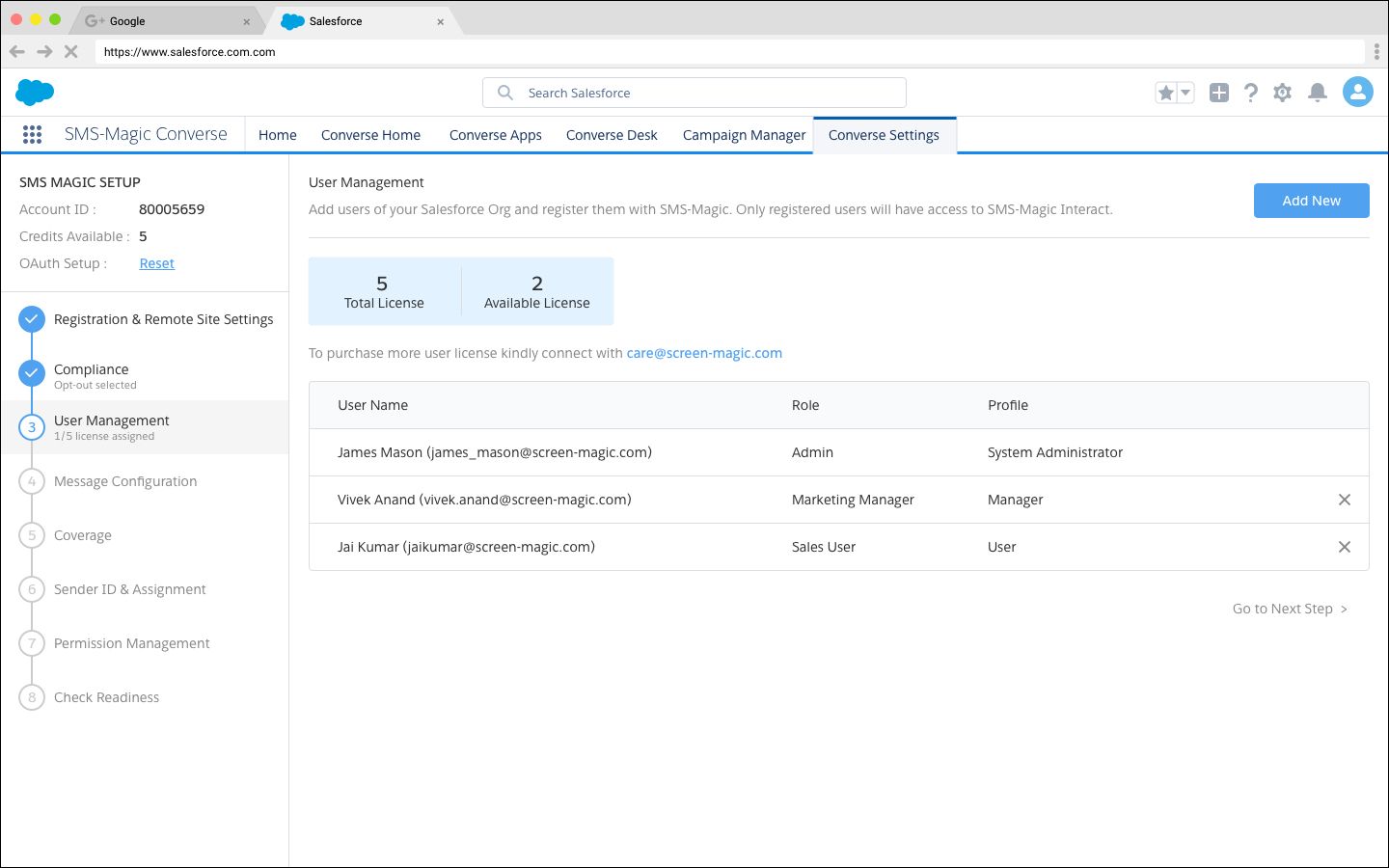1389x868 pixels.
Task: Click the Available License count box
Action: click(x=537, y=291)
